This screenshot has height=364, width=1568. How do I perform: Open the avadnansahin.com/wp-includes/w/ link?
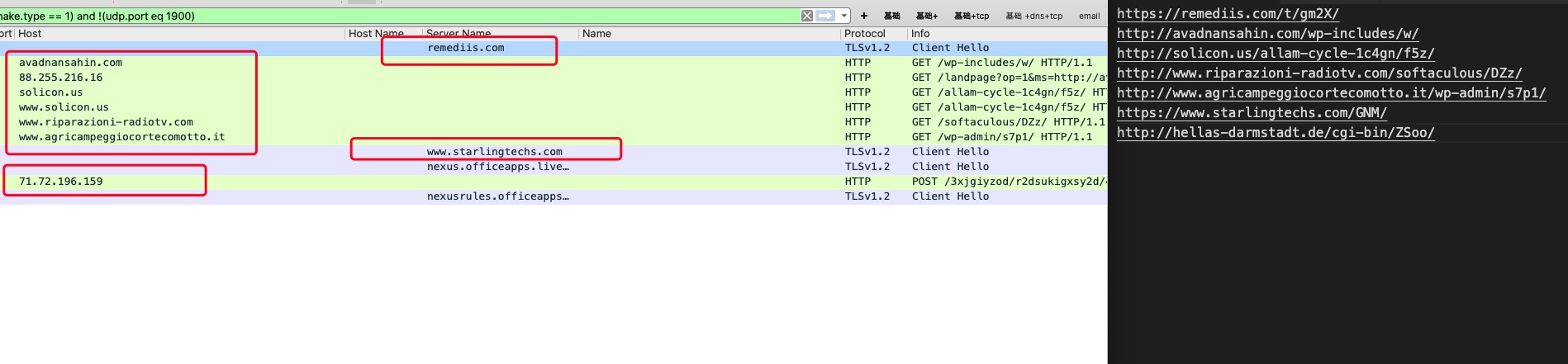coord(1267,34)
